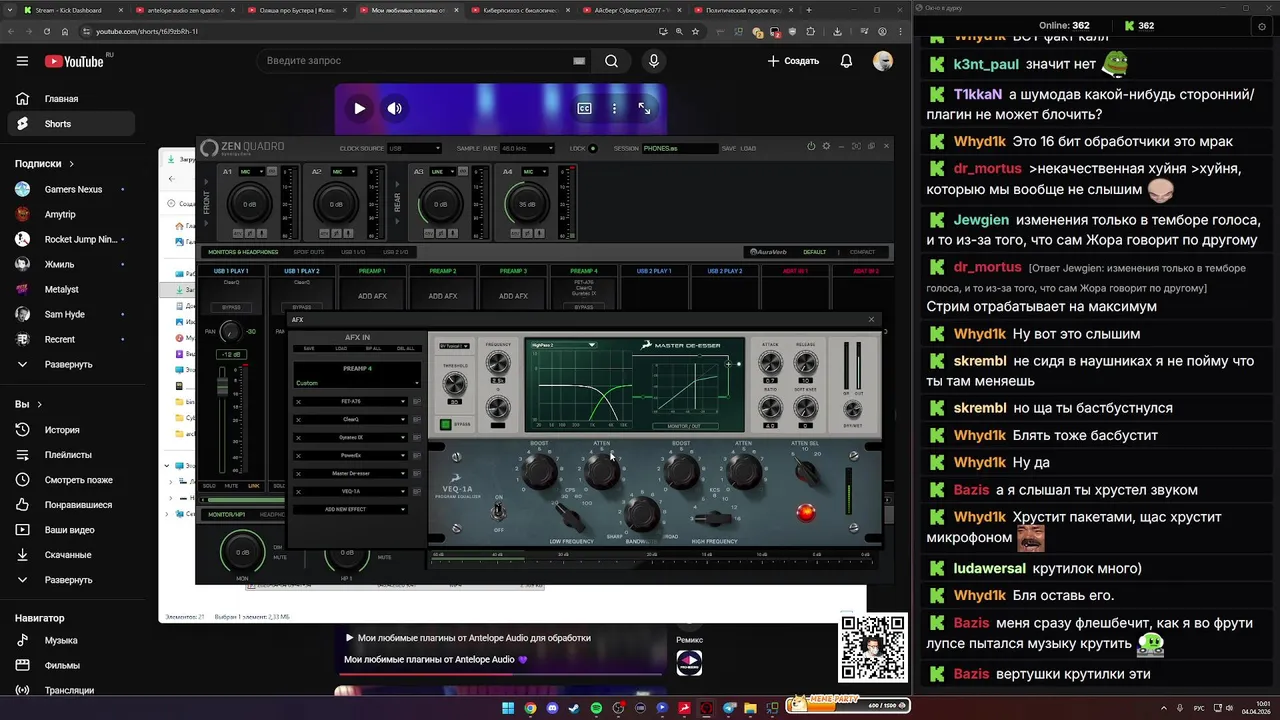
Task: Open Музыка in the Навигатор section
Action: point(69,641)
